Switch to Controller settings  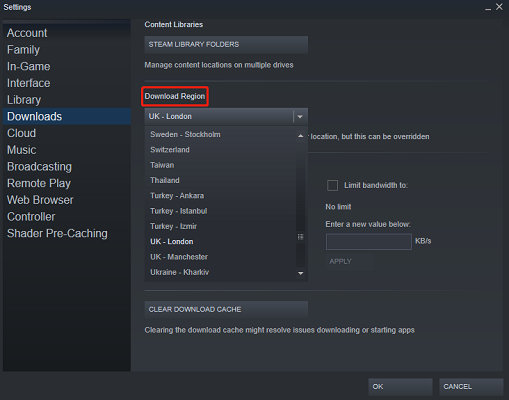coord(67,216)
